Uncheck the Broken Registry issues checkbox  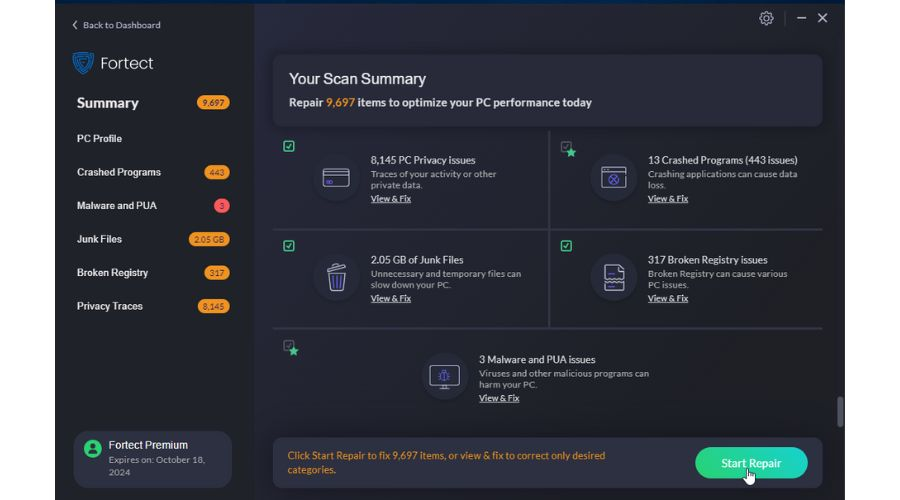(x=566, y=246)
